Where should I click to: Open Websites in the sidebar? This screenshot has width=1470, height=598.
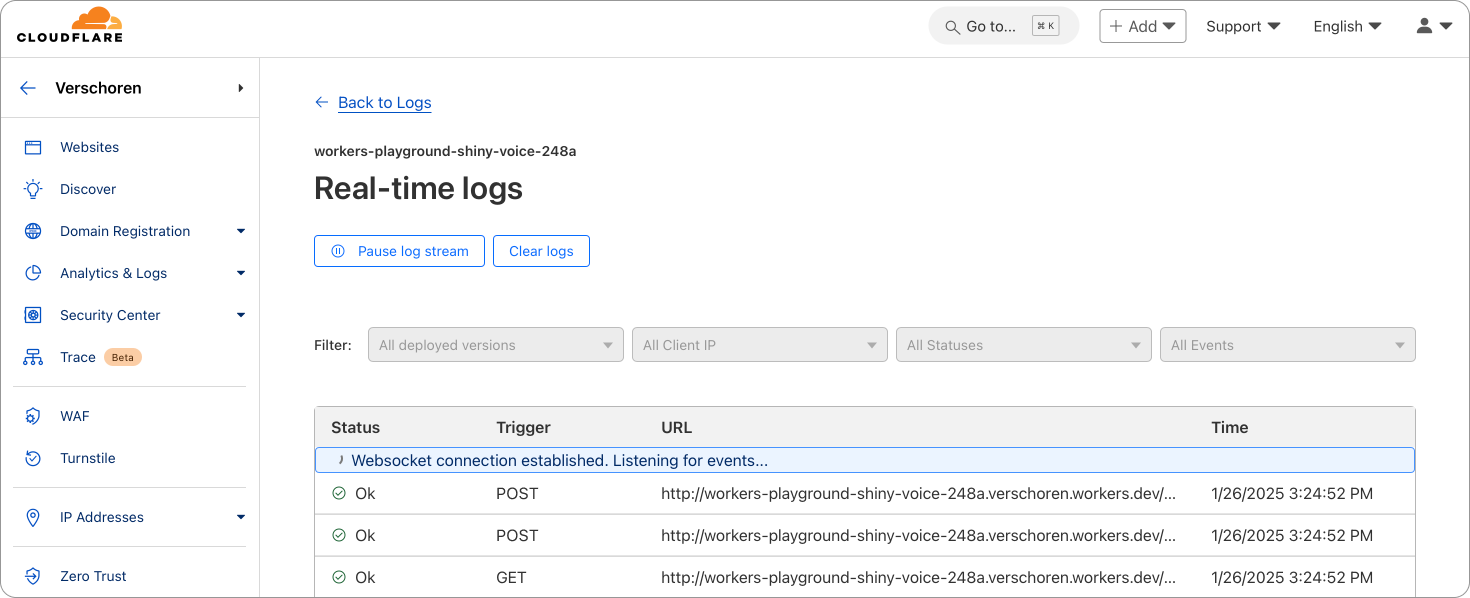pos(89,147)
